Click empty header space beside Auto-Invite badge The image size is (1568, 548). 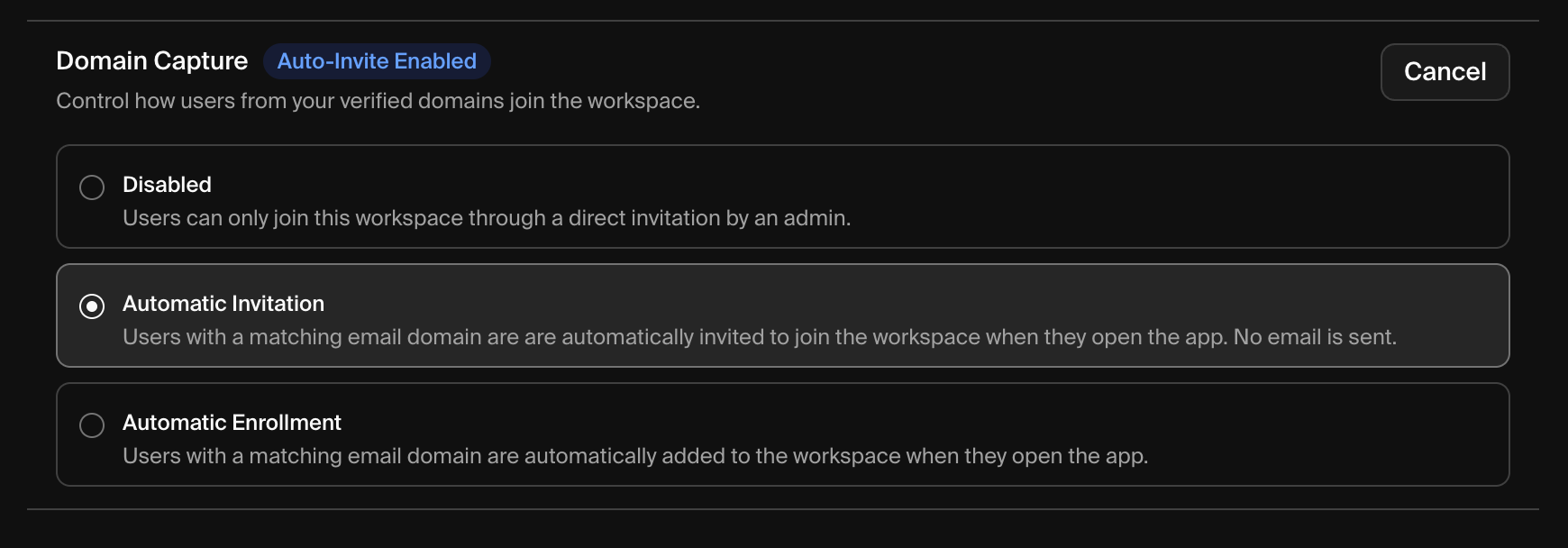[901, 63]
